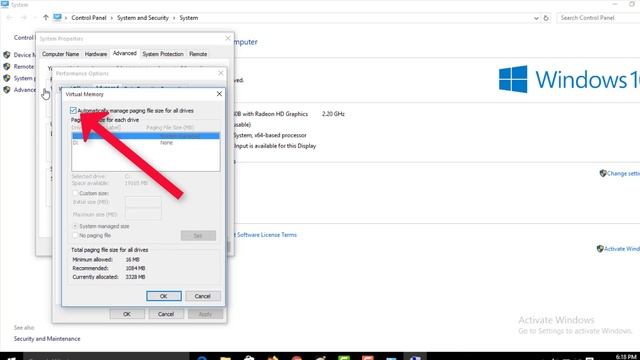Viewport: 640px width, 360px height.
Task: Open Security and Maintenance link
Action: (47, 339)
